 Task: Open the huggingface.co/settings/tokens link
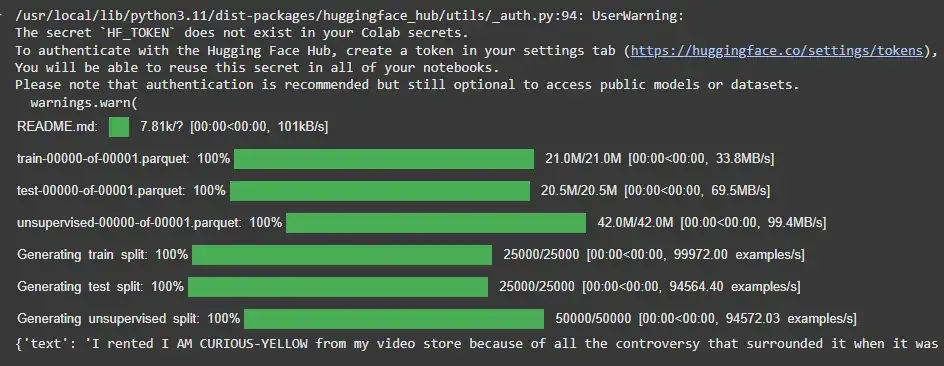[777, 51]
